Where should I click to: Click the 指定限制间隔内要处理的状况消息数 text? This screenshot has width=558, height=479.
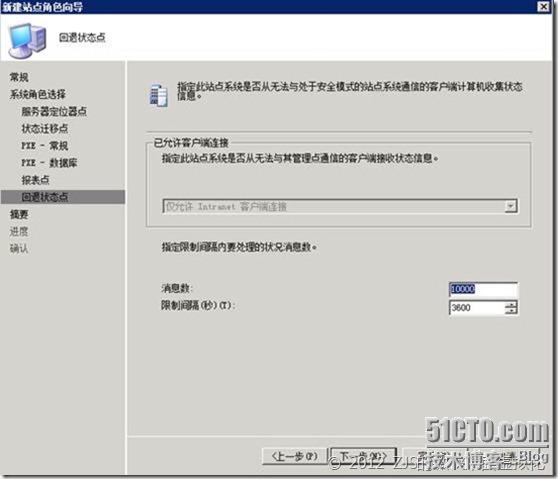coord(239,247)
